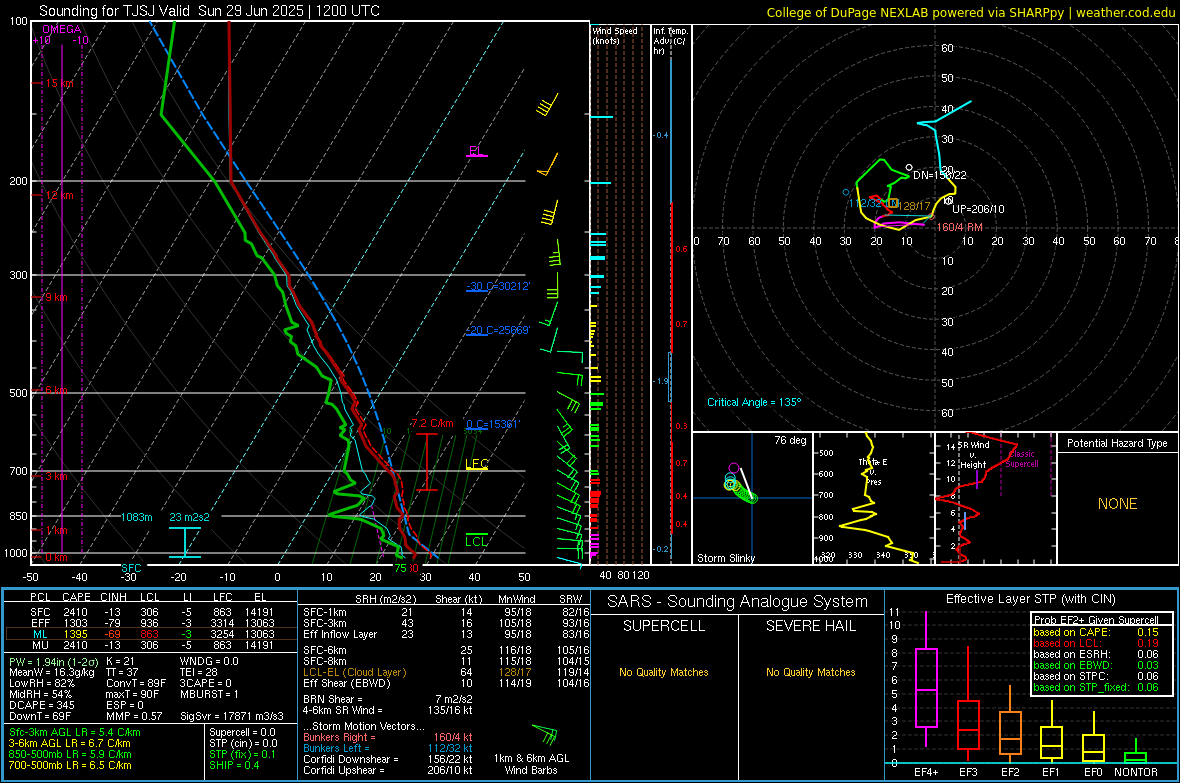The width and height of the screenshot is (1180, 783).
Task: Click the UP=206/10 hodograph label
Action: coord(978,209)
